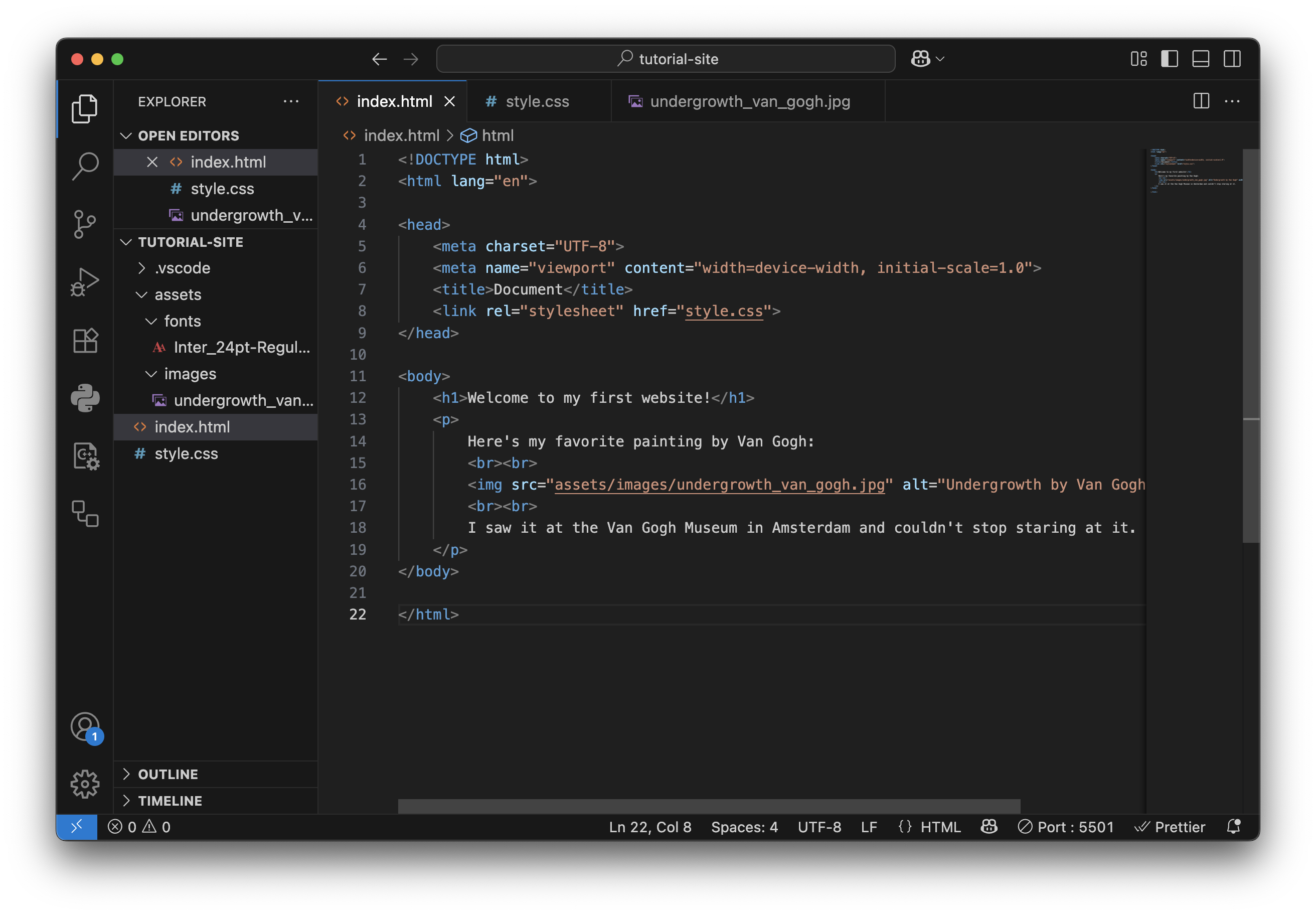The height and width of the screenshot is (915, 1316).
Task: Open the Accounts menu icon
Action: tap(85, 727)
